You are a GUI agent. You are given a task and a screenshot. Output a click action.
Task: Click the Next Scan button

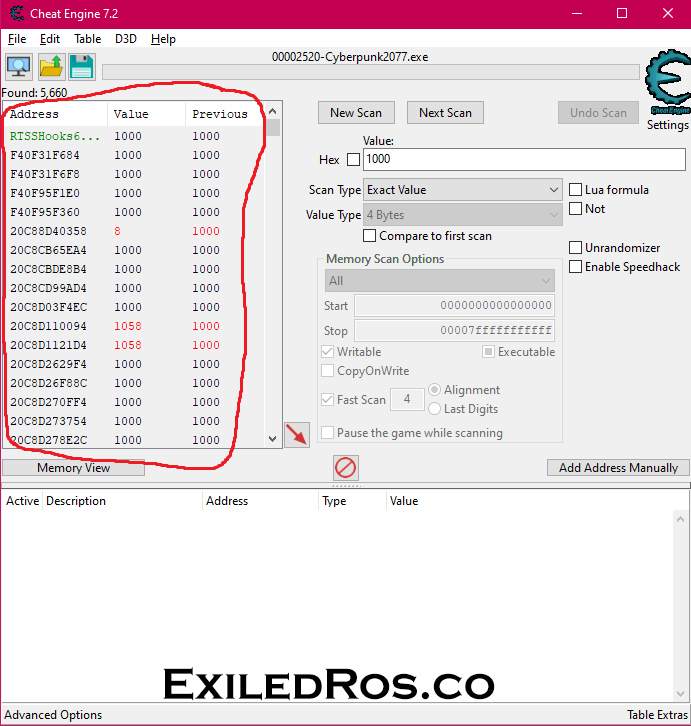pos(445,113)
